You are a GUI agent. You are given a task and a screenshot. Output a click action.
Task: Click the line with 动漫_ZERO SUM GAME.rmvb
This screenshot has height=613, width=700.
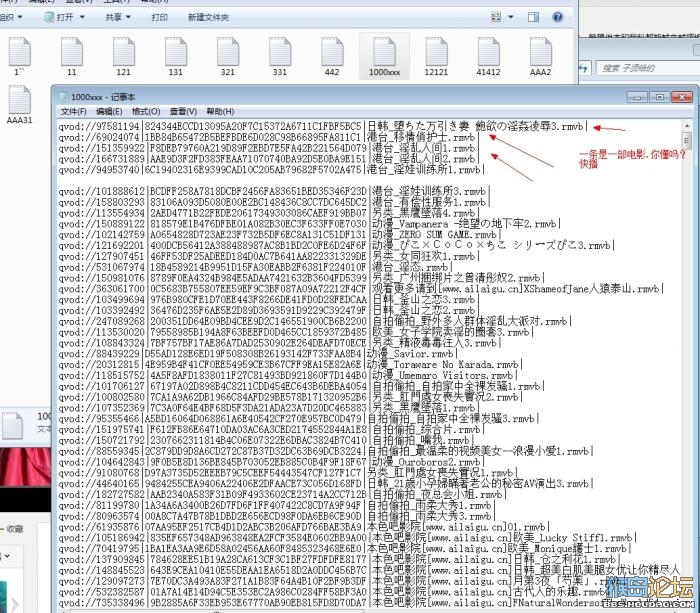[x=280, y=234]
